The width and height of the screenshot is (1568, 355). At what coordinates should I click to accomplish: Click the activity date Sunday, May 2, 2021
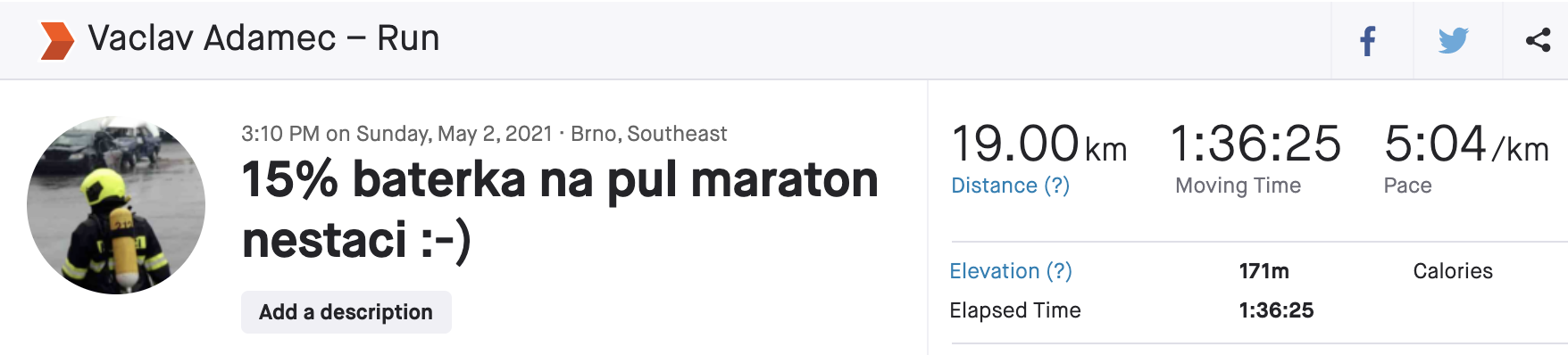[454, 134]
